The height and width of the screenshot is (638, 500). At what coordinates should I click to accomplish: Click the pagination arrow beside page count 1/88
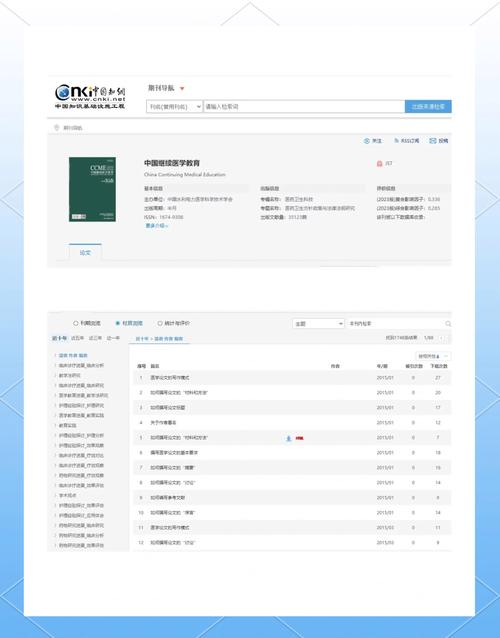[442, 338]
